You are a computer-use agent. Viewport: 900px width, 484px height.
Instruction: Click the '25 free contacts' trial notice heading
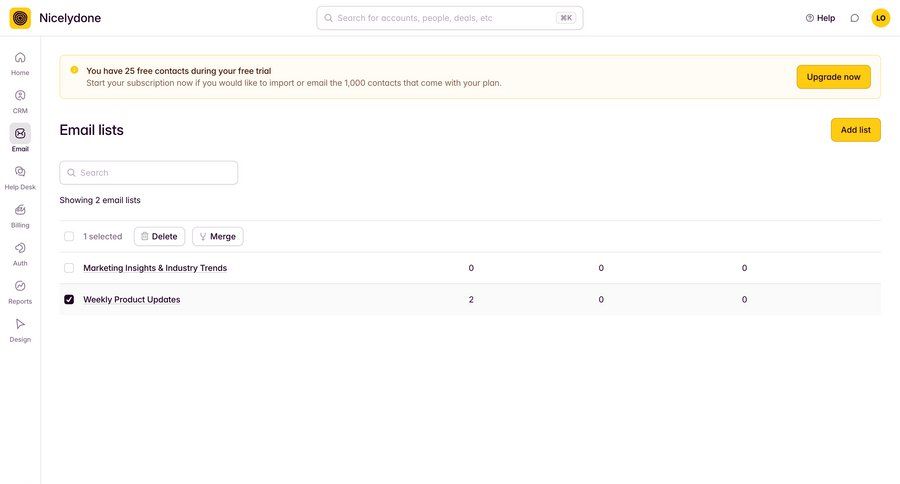coord(179,71)
